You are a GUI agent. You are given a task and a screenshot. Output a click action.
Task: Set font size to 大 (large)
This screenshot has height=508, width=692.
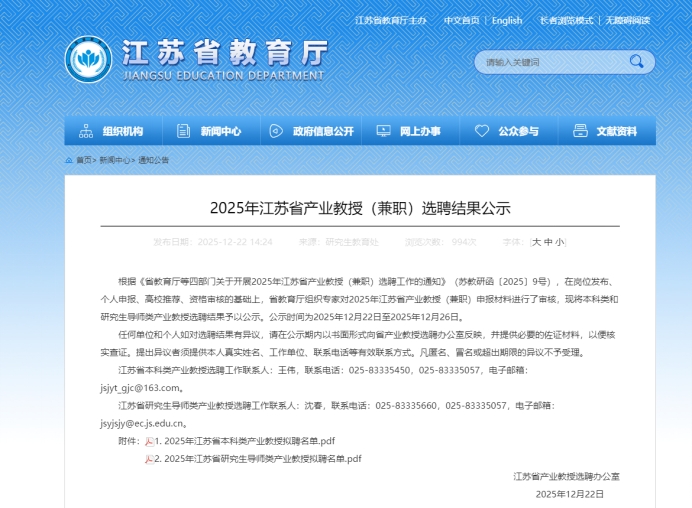click(x=536, y=242)
